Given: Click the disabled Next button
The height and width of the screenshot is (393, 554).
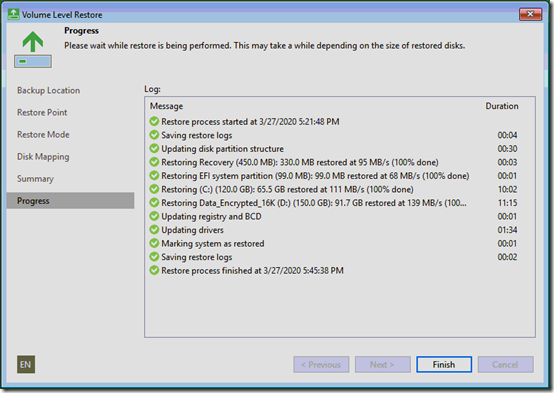Looking at the screenshot, I should click(383, 364).
